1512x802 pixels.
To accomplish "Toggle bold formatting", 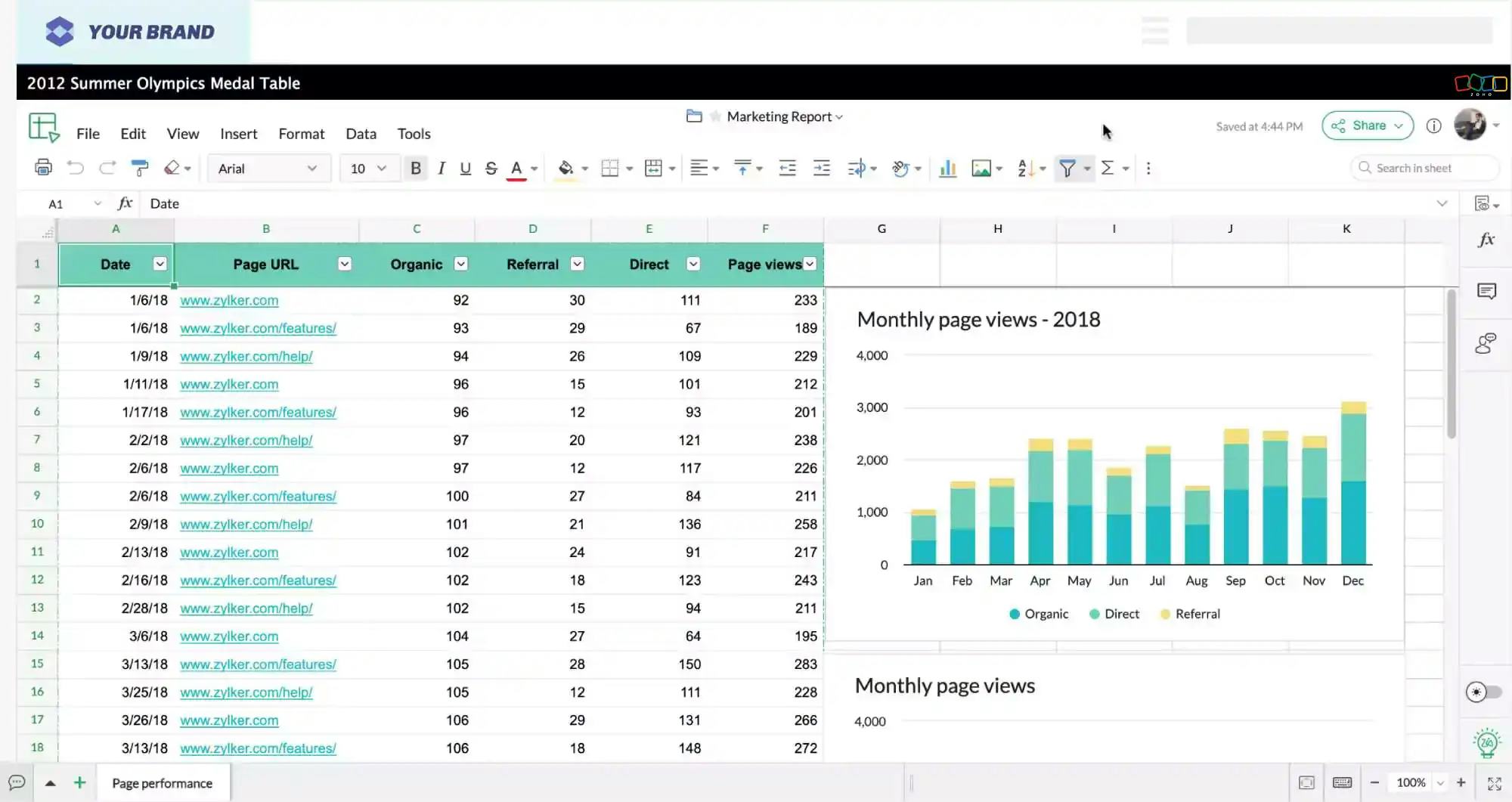I will coord(416,168).
